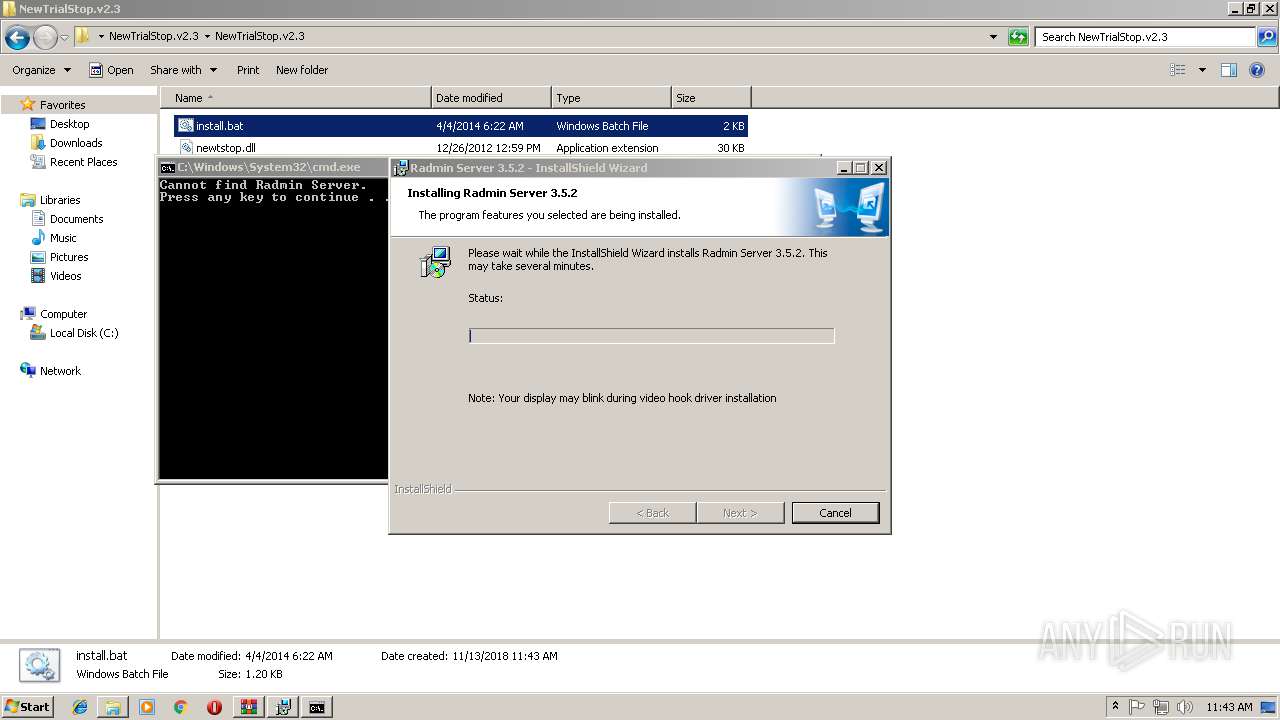Viewport: 1280px width, 720px height.
Task: Open the address bar history dropdown
Action: 993,37
